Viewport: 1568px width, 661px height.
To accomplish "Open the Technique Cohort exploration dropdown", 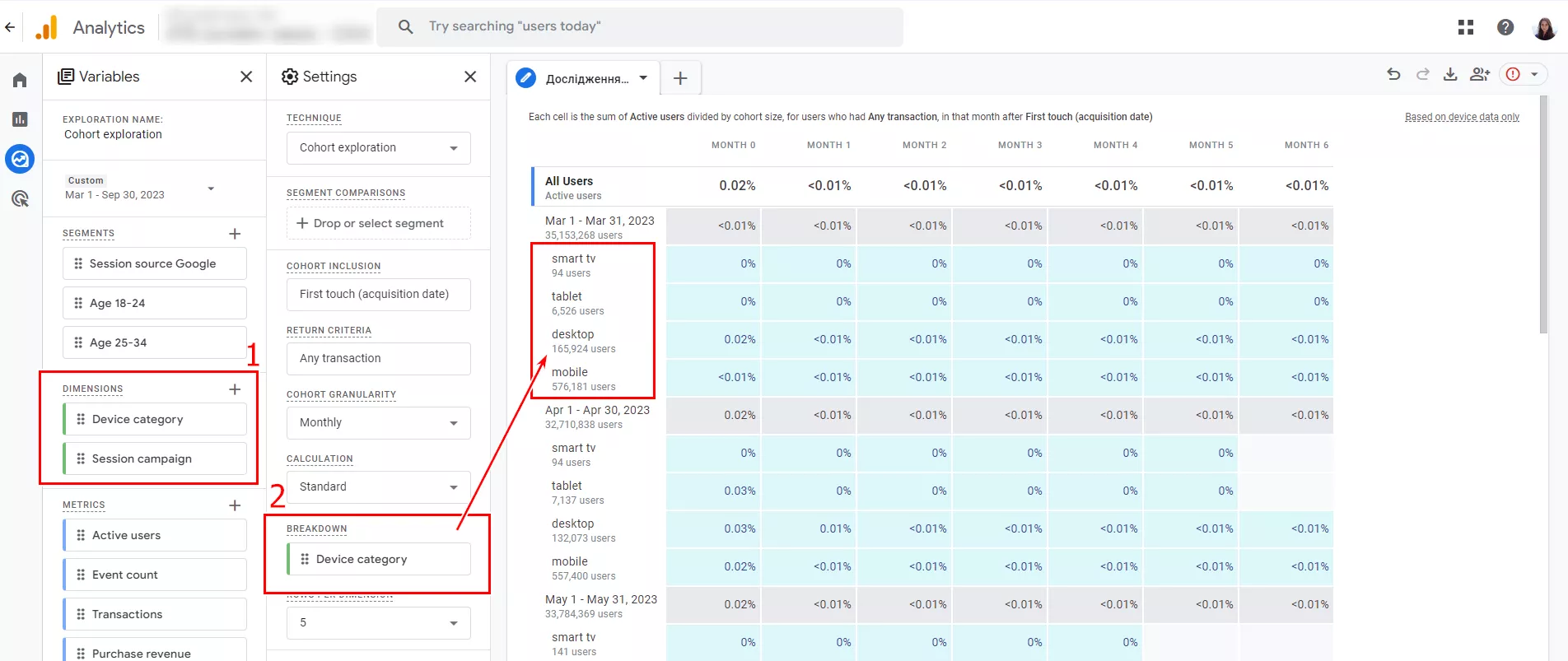I will 379,148.
